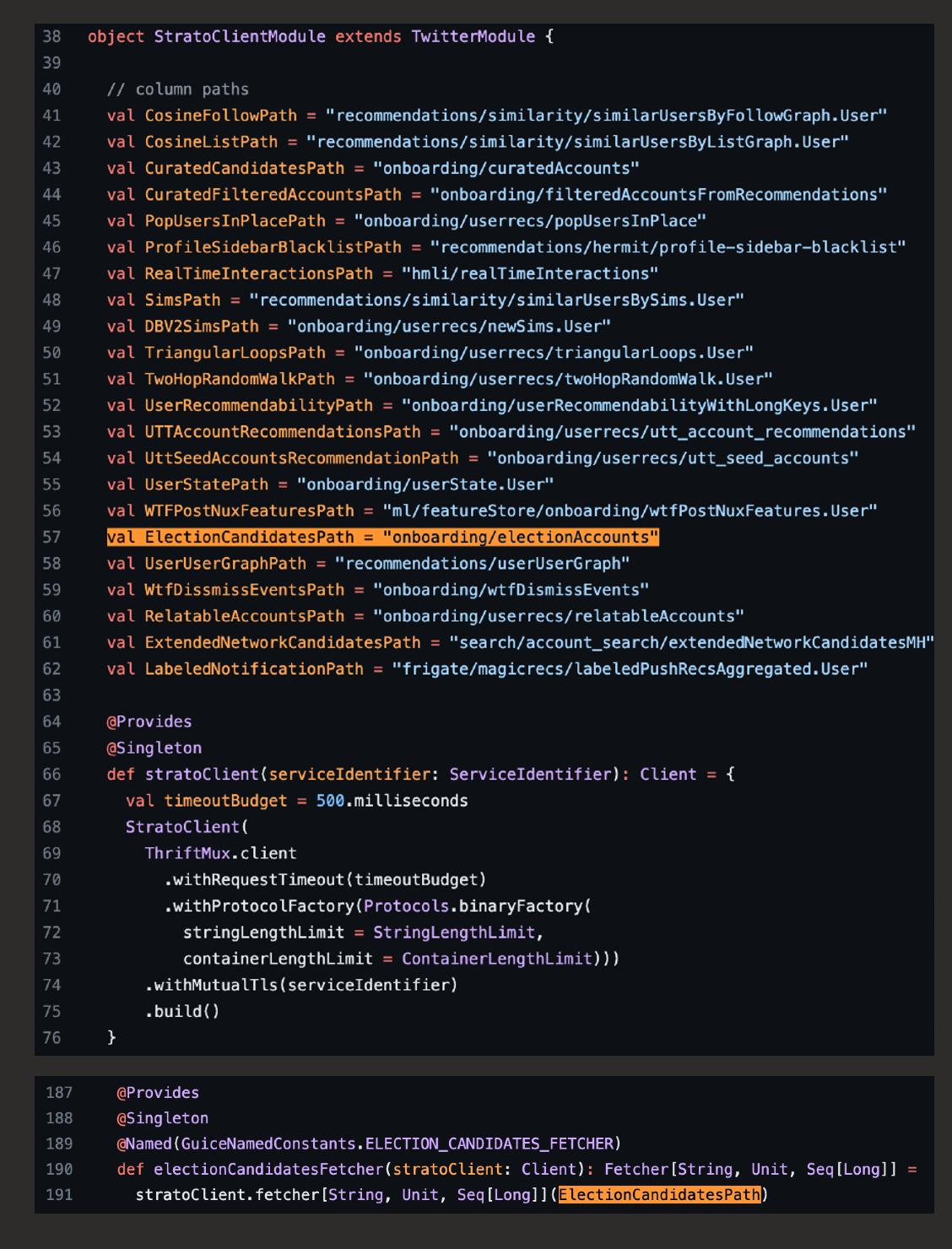This screenshot has height=1249, width=952.
Task: Click the ThriftMux identifier
Action: 187,853
